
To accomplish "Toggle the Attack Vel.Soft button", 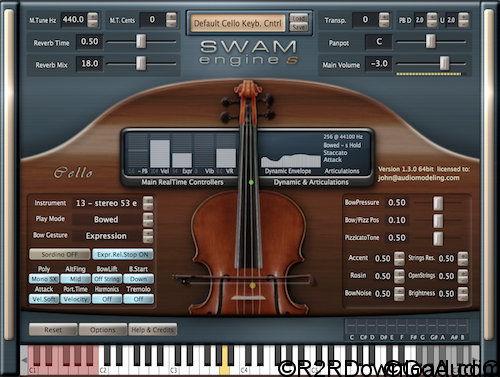I will pos(44,299).
